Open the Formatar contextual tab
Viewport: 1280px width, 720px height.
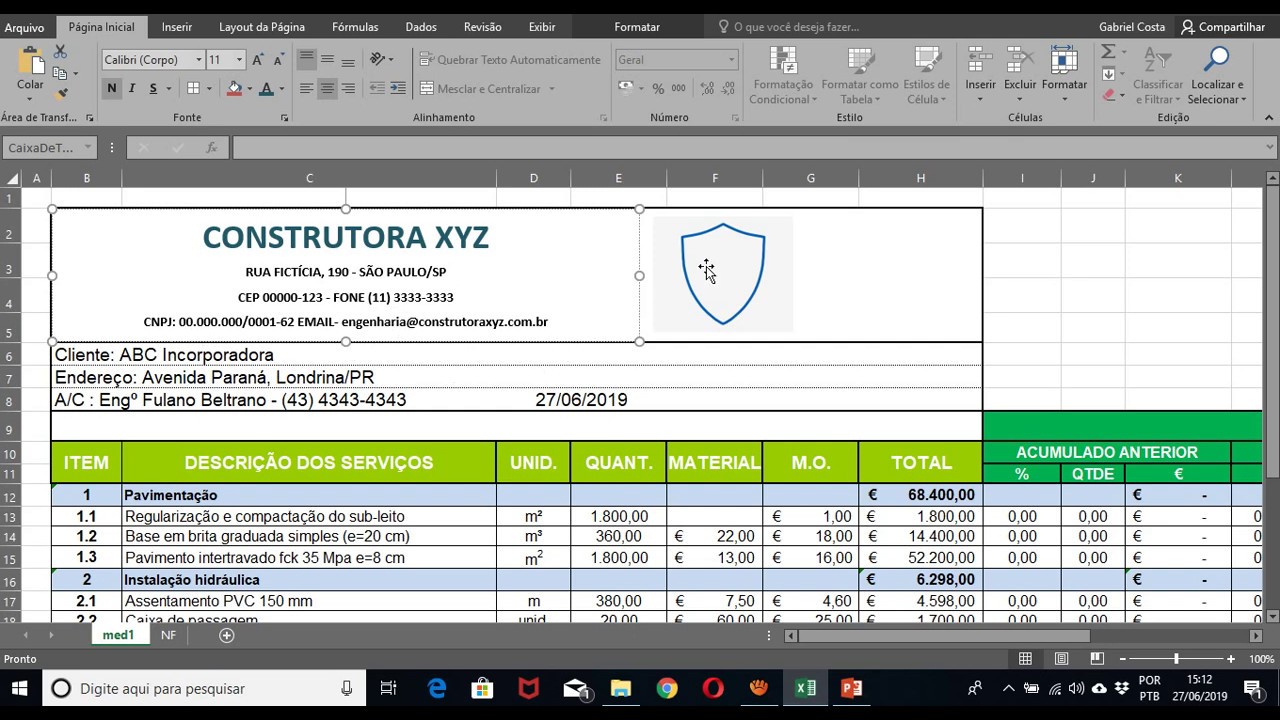[637, 27]
